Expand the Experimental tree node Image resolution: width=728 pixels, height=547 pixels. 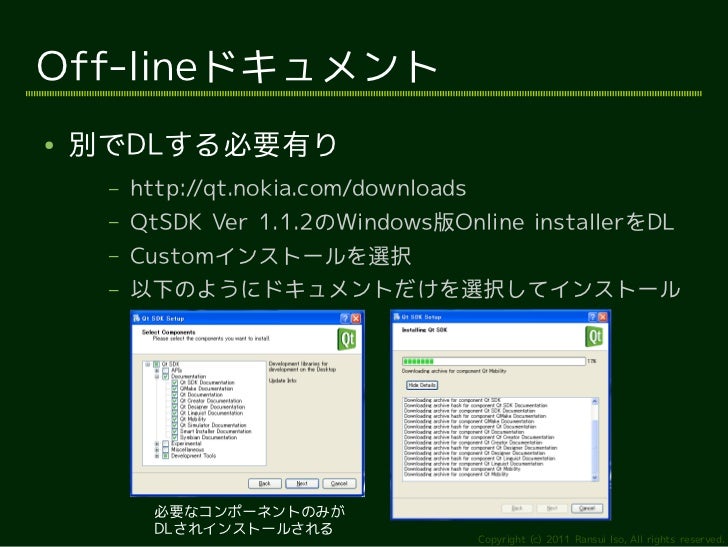click(x=156, y=443)
